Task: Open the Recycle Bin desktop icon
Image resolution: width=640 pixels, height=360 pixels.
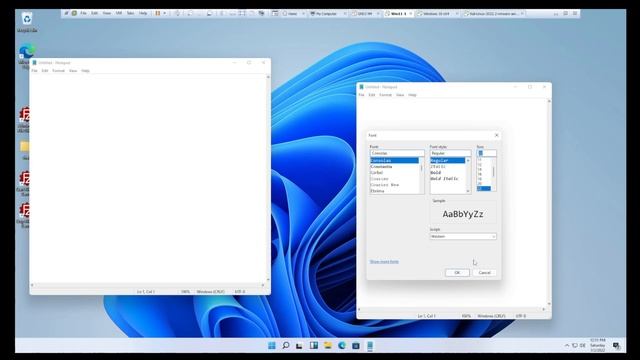Action: click(x=27, y=22)
